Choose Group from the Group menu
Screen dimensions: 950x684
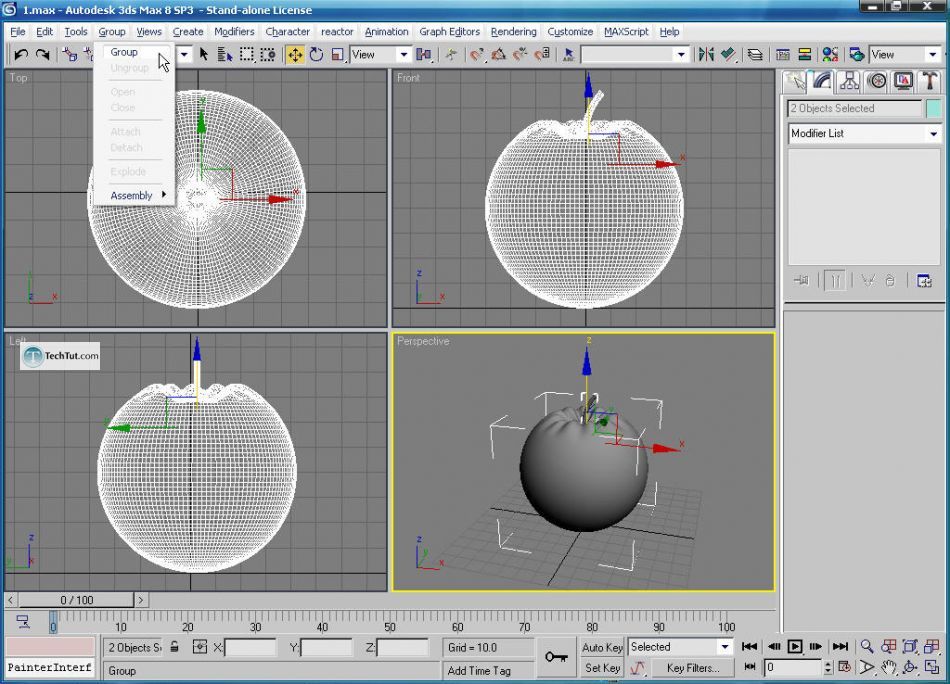pyautogui.click(x=124, y=52)
